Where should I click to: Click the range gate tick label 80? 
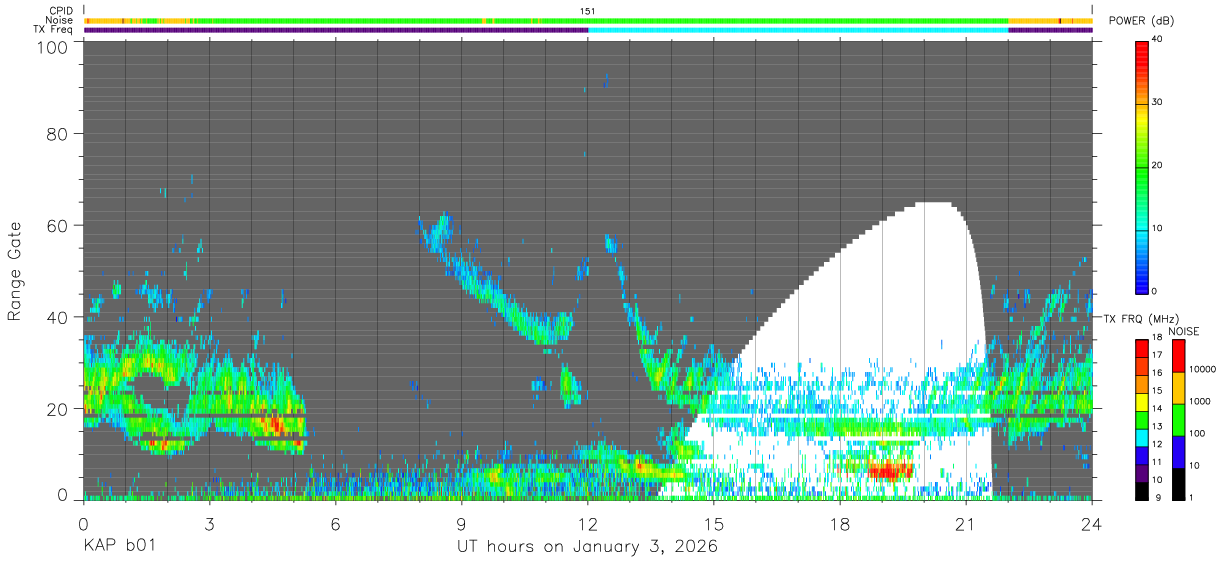(56, 133)
